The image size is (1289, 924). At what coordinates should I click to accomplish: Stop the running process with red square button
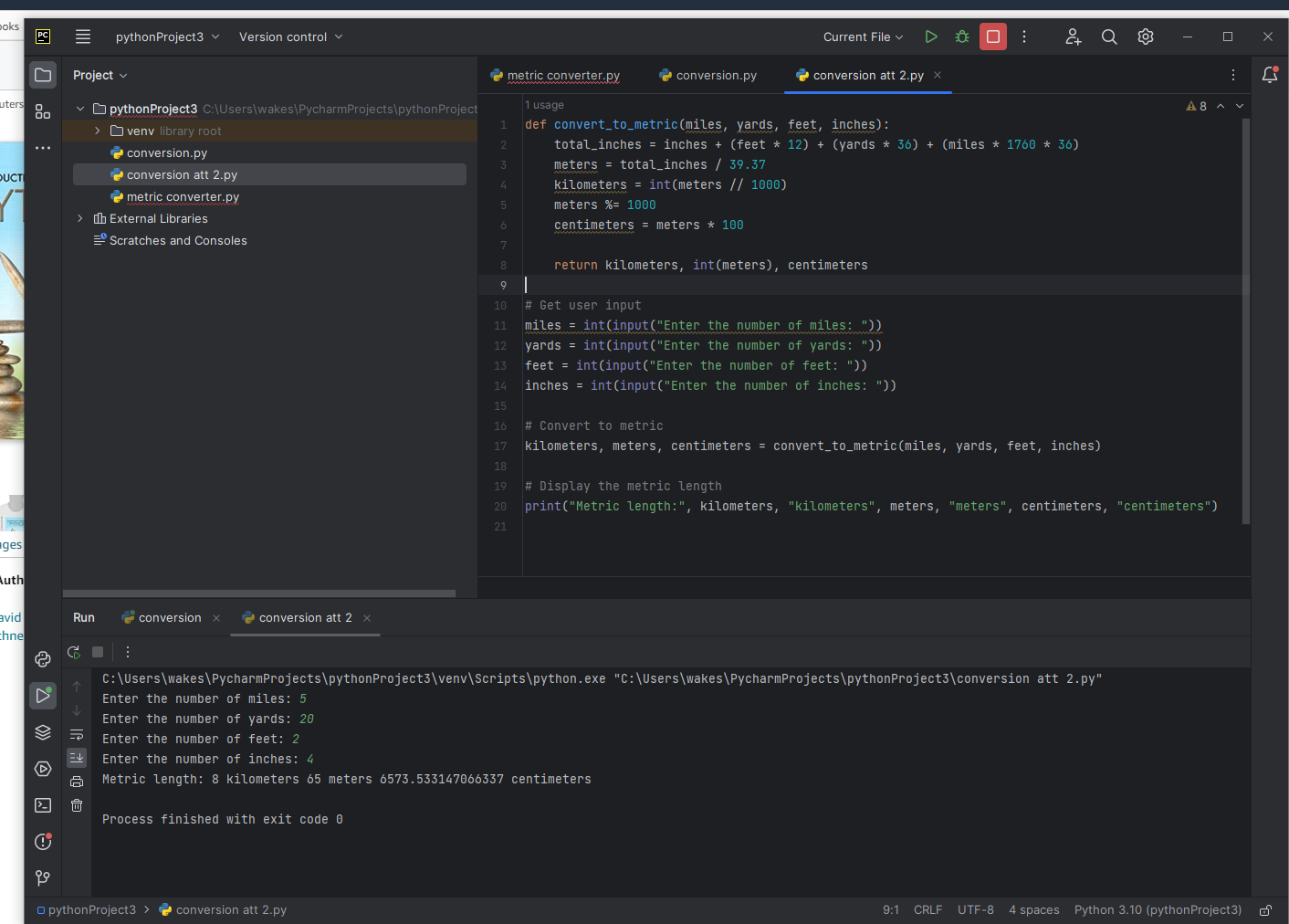click(993, 37)
